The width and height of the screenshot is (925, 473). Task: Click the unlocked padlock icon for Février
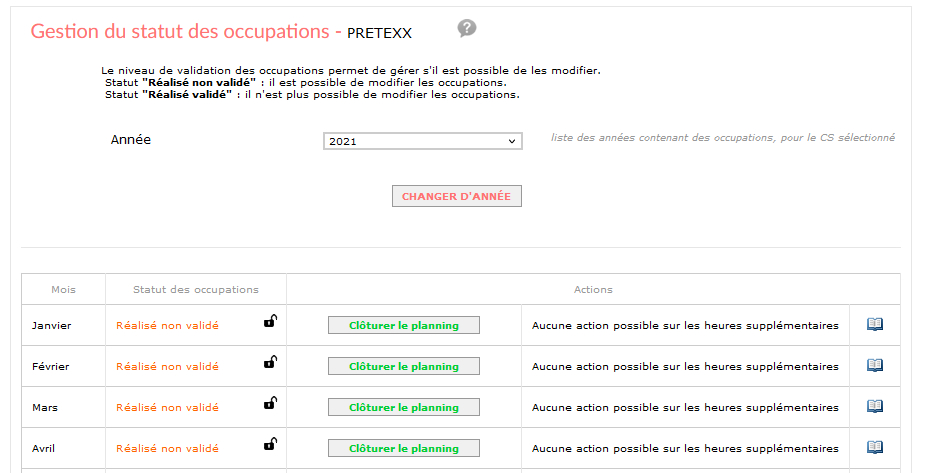tap(270, 362)
